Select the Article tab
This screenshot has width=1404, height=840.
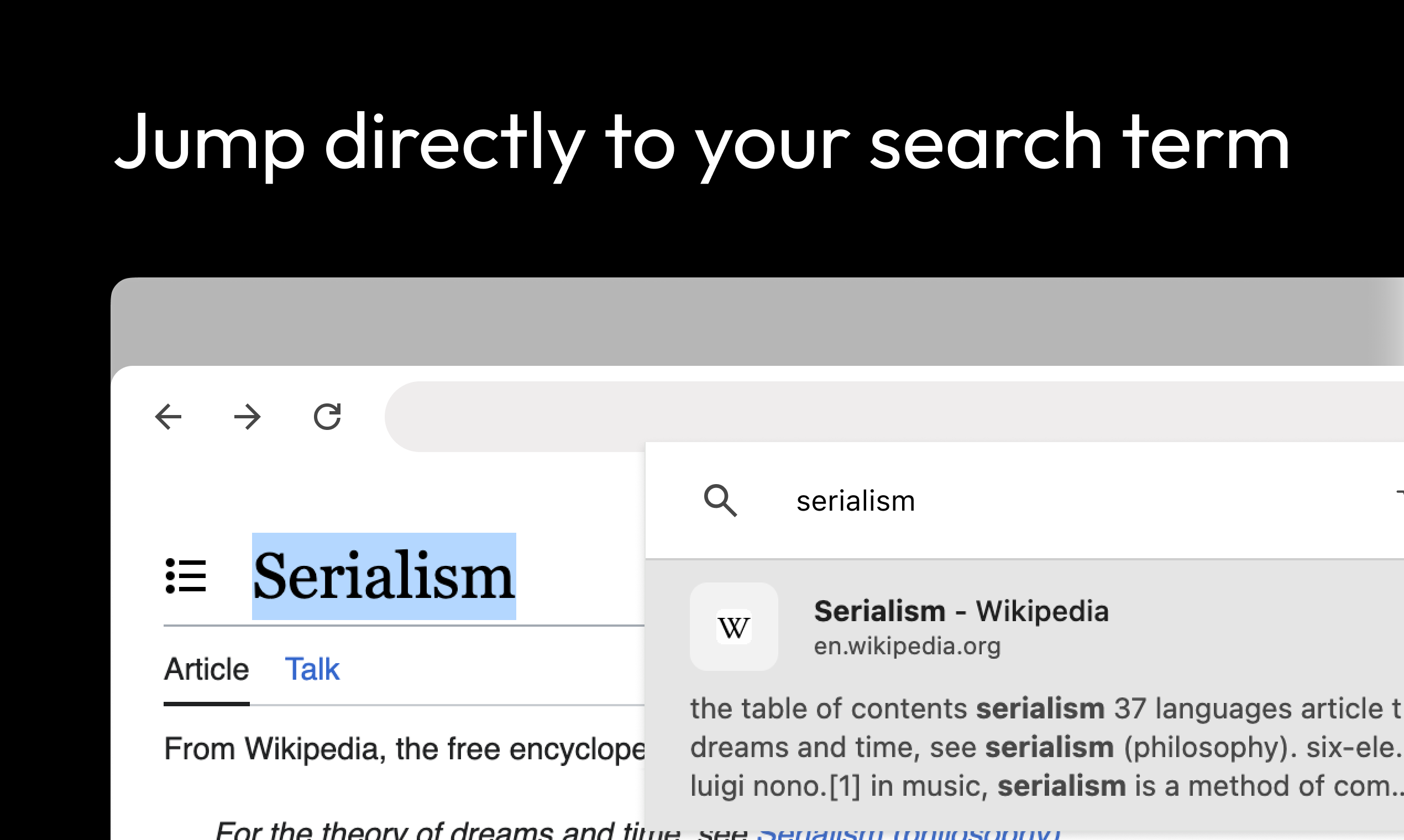click(207, 669)
